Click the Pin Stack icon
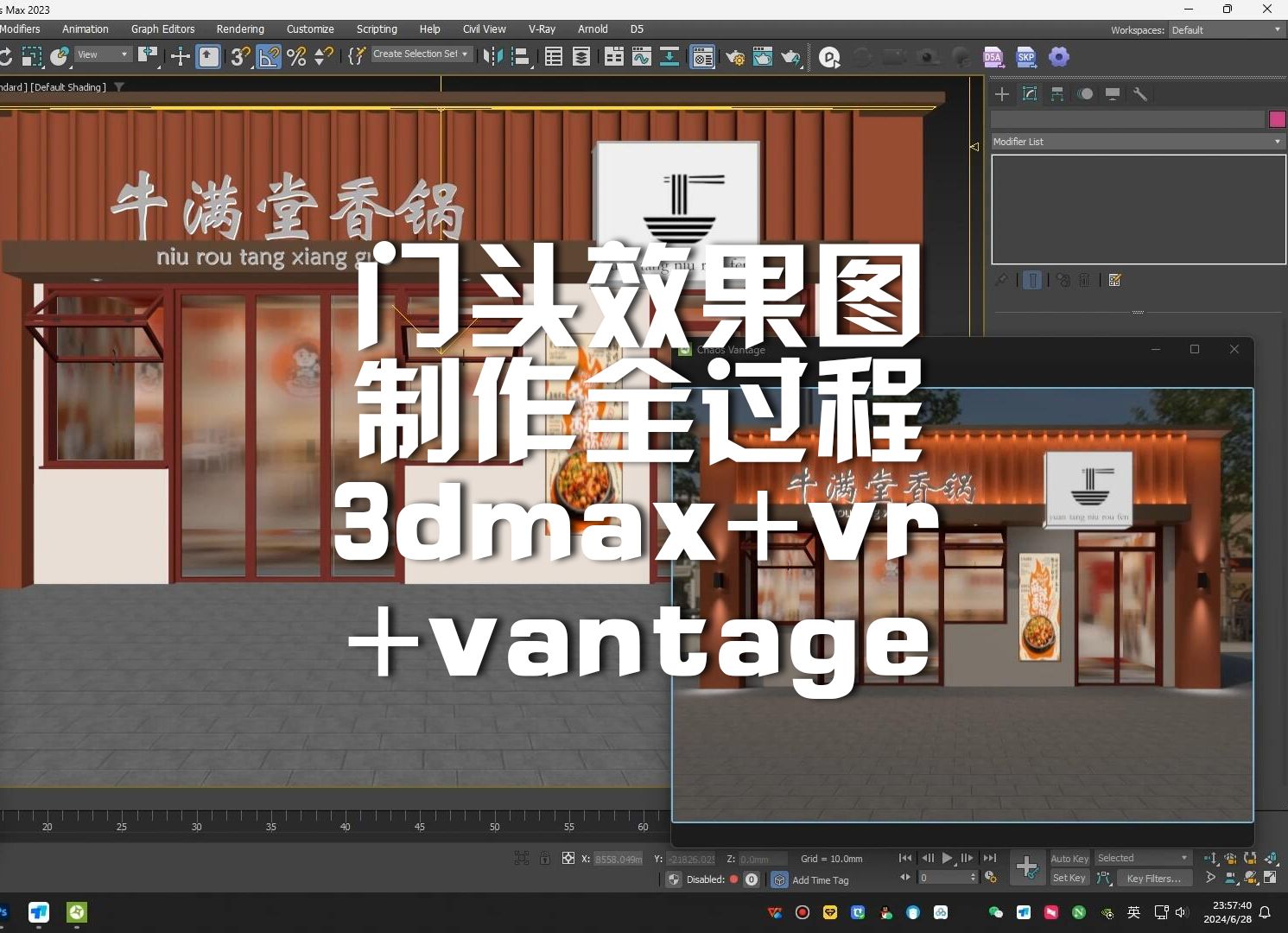This screenshot has height=933, width=1288. tap(1002, 280)
